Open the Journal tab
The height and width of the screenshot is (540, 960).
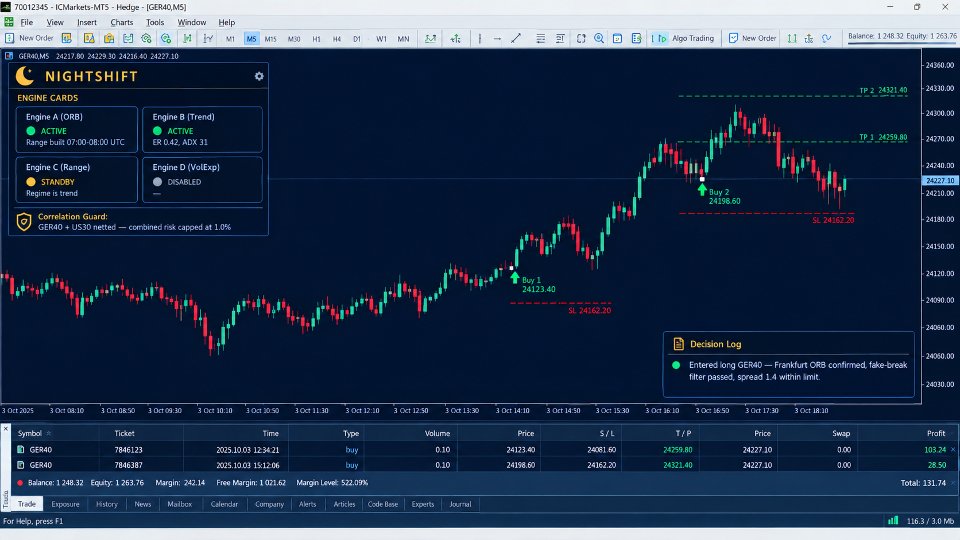coord(460,504)
